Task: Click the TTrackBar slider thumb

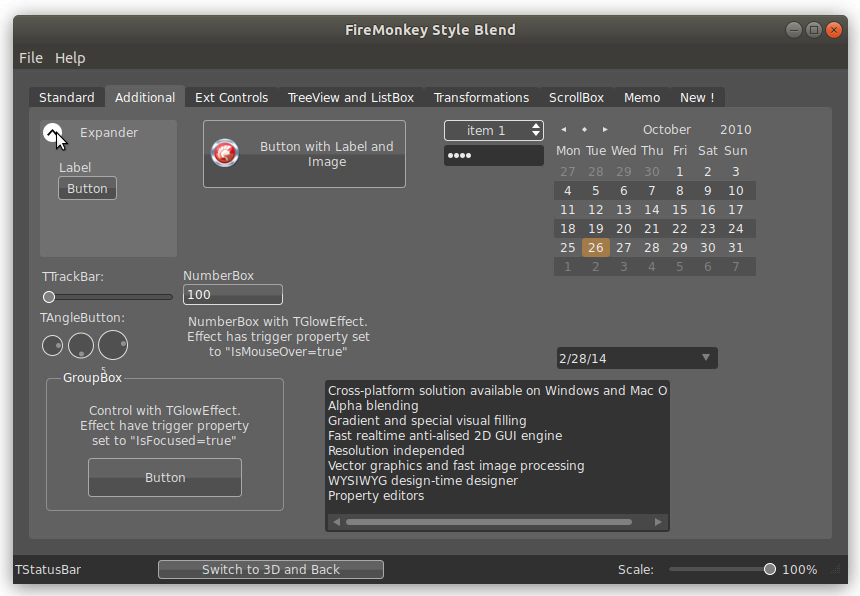Action: coord(49,297)
